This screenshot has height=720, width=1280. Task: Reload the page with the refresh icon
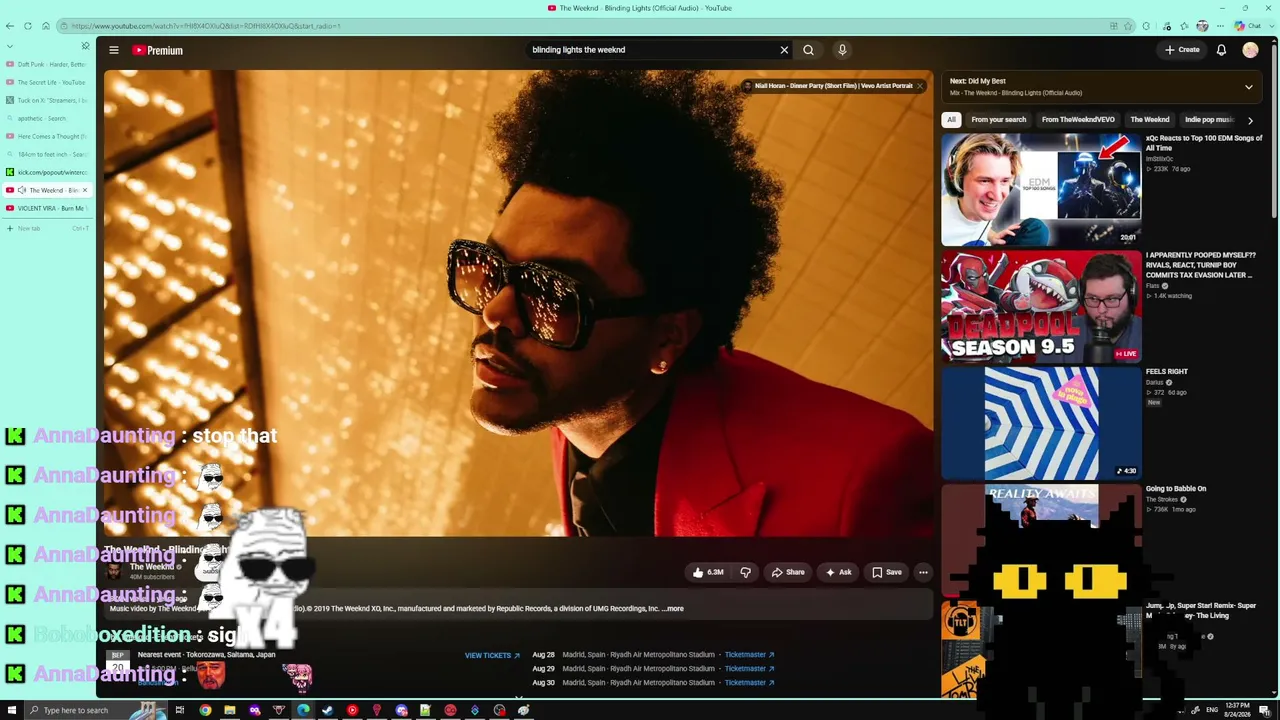(x=28, y=26)
